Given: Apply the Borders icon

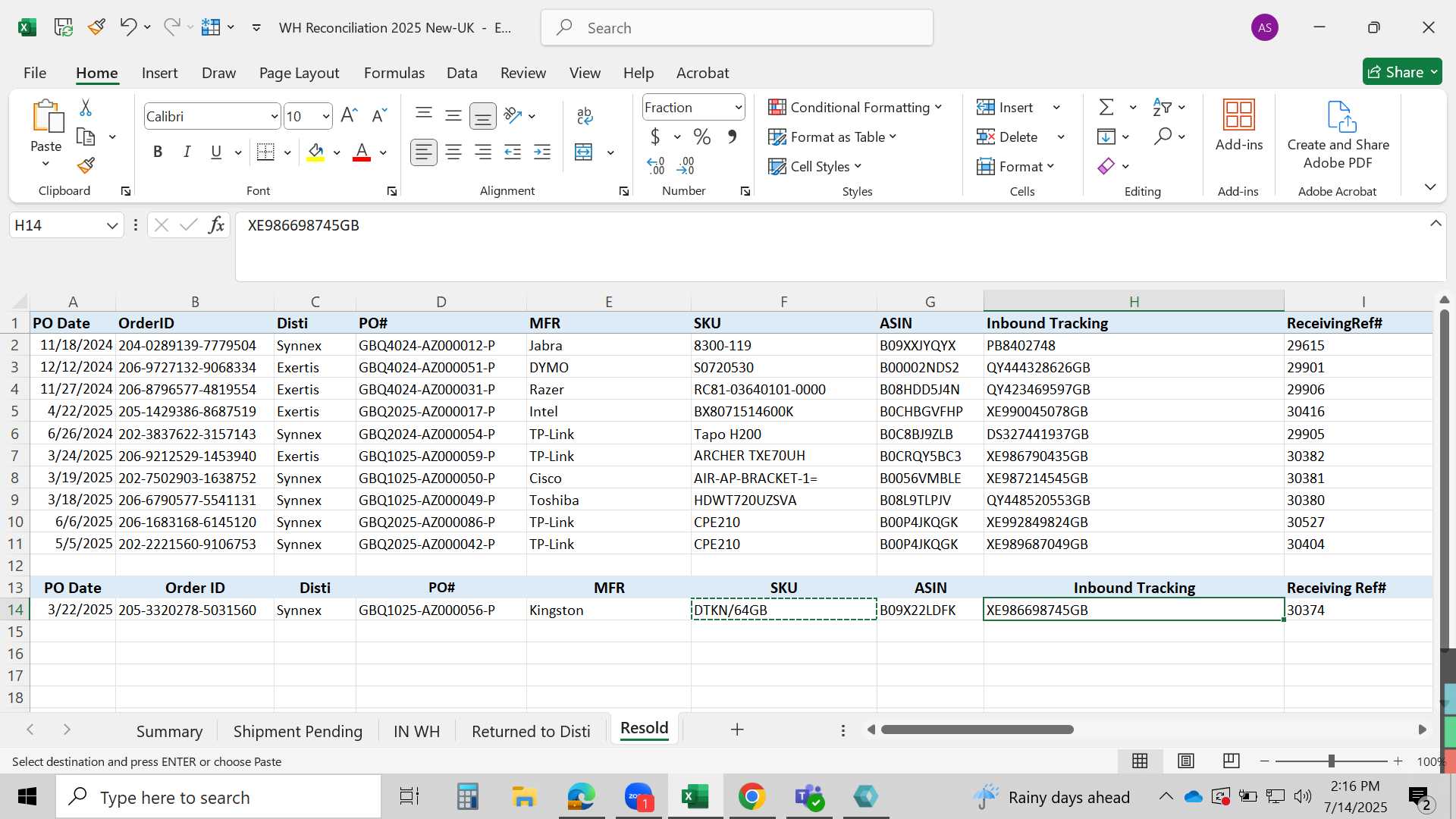Looking at the screenshot, I should 265,152.
